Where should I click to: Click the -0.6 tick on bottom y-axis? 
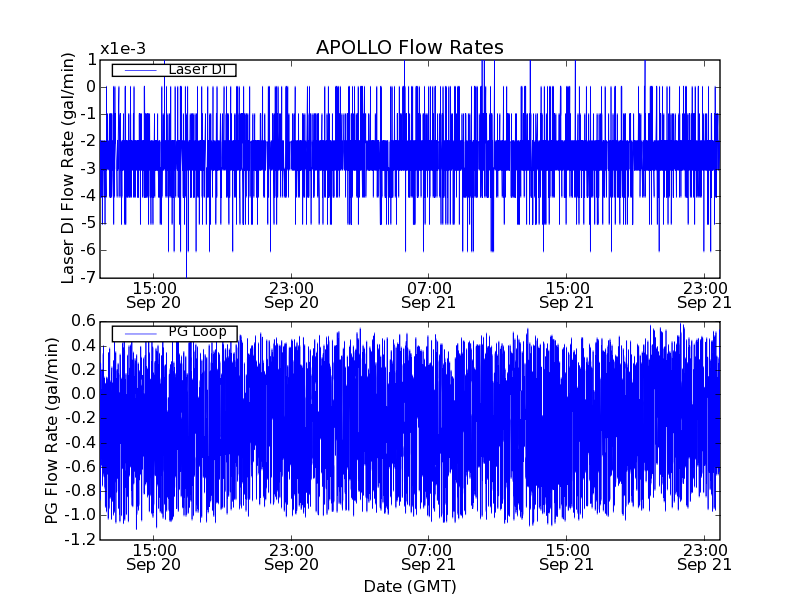[82, 466]
